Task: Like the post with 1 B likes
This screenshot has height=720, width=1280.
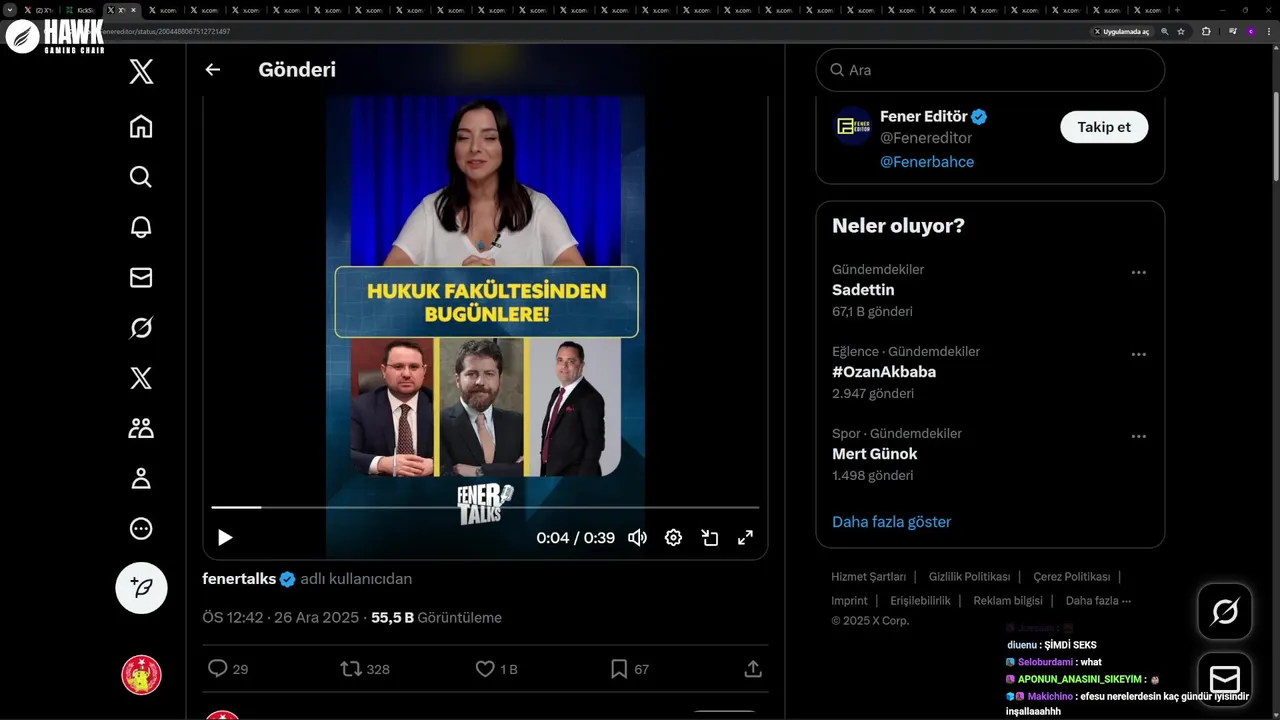Action: (496, 669)
